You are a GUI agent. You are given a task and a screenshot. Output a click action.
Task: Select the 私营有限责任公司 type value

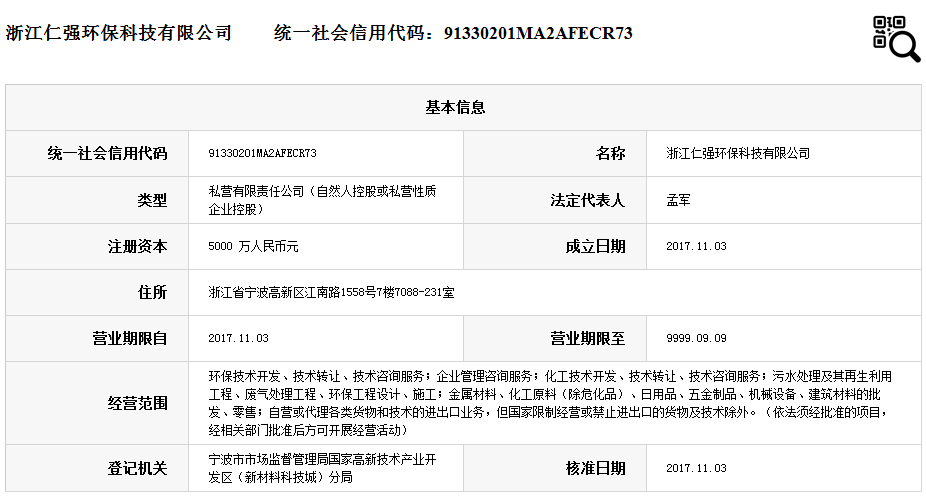point(322,200)
